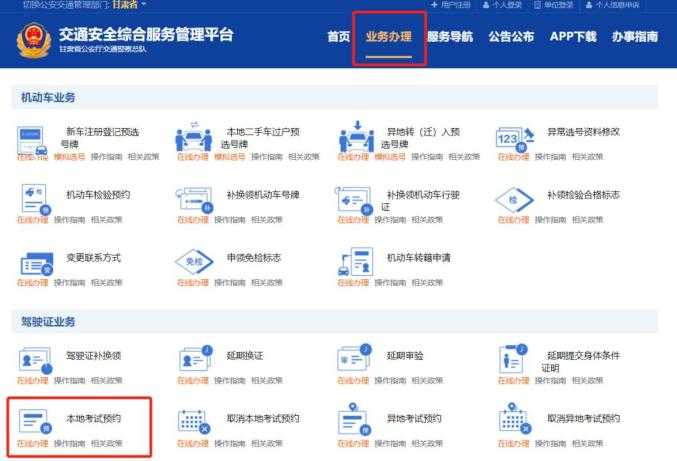Click the 机动车检验预约 icon

[35, 199]
